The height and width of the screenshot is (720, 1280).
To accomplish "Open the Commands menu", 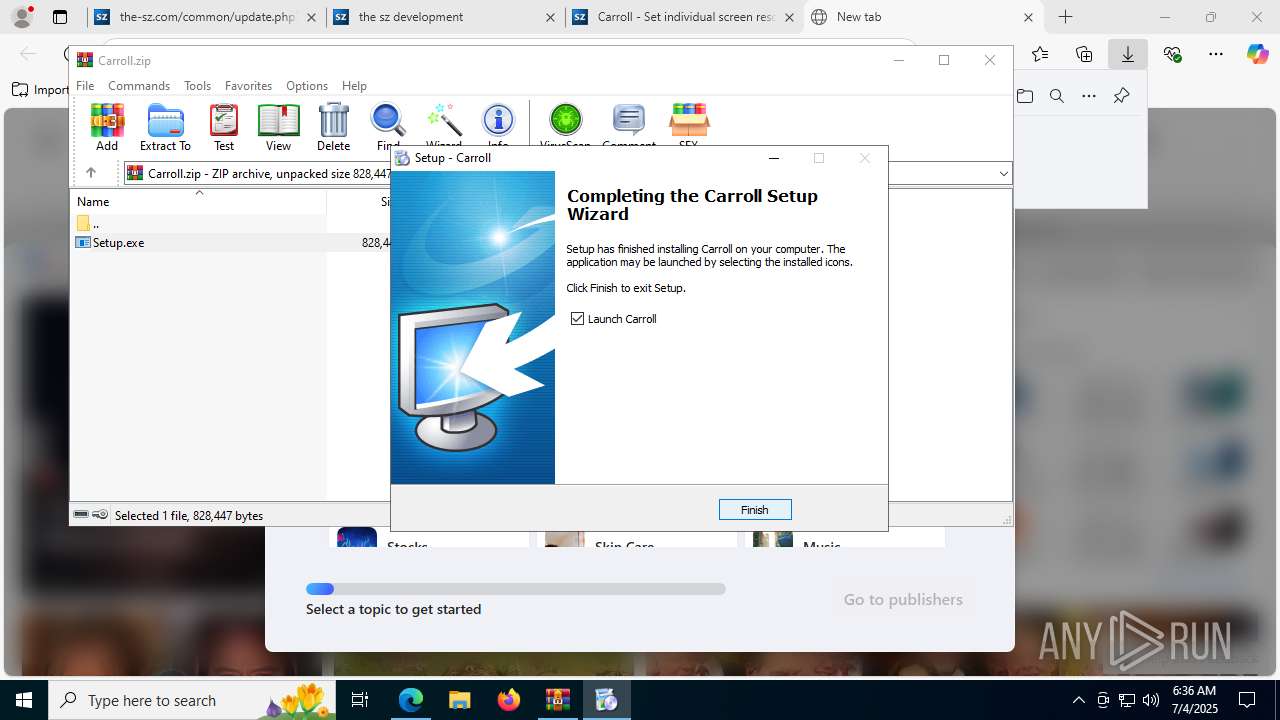I will [139, 86].
